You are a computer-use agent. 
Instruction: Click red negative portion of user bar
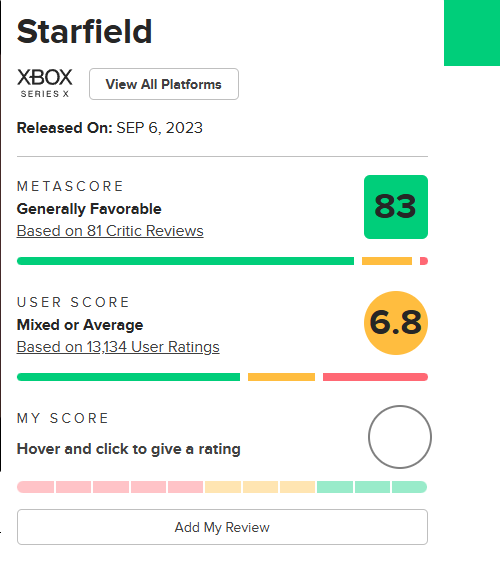(375, 377)
